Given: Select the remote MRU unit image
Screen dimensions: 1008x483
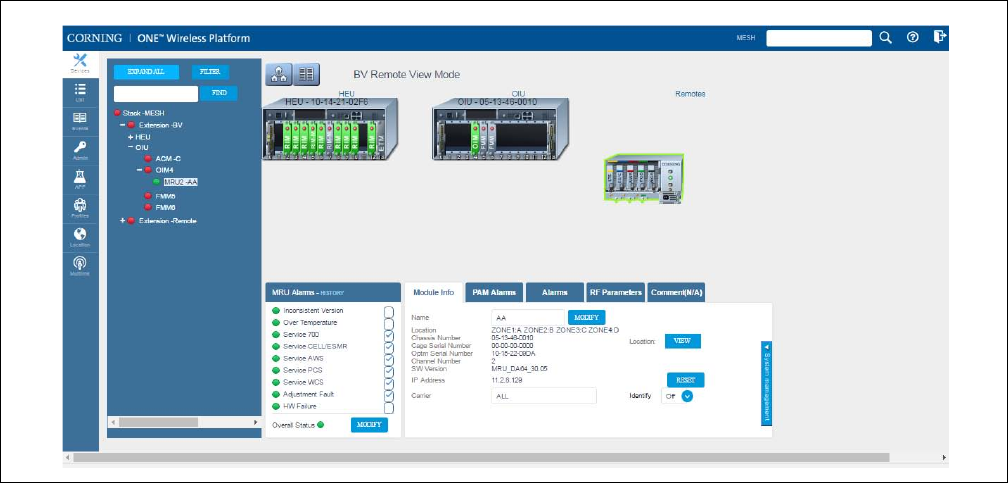Looking at the screenshot, I should pyautogui.click(x=644, y=178).
